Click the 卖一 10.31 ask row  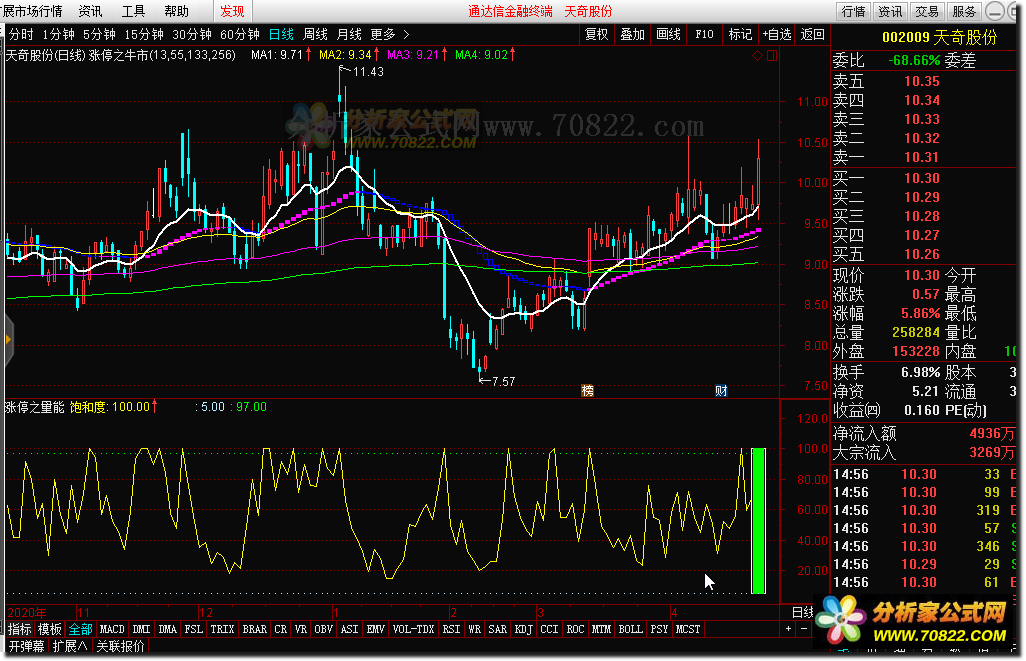coord(925,157)
